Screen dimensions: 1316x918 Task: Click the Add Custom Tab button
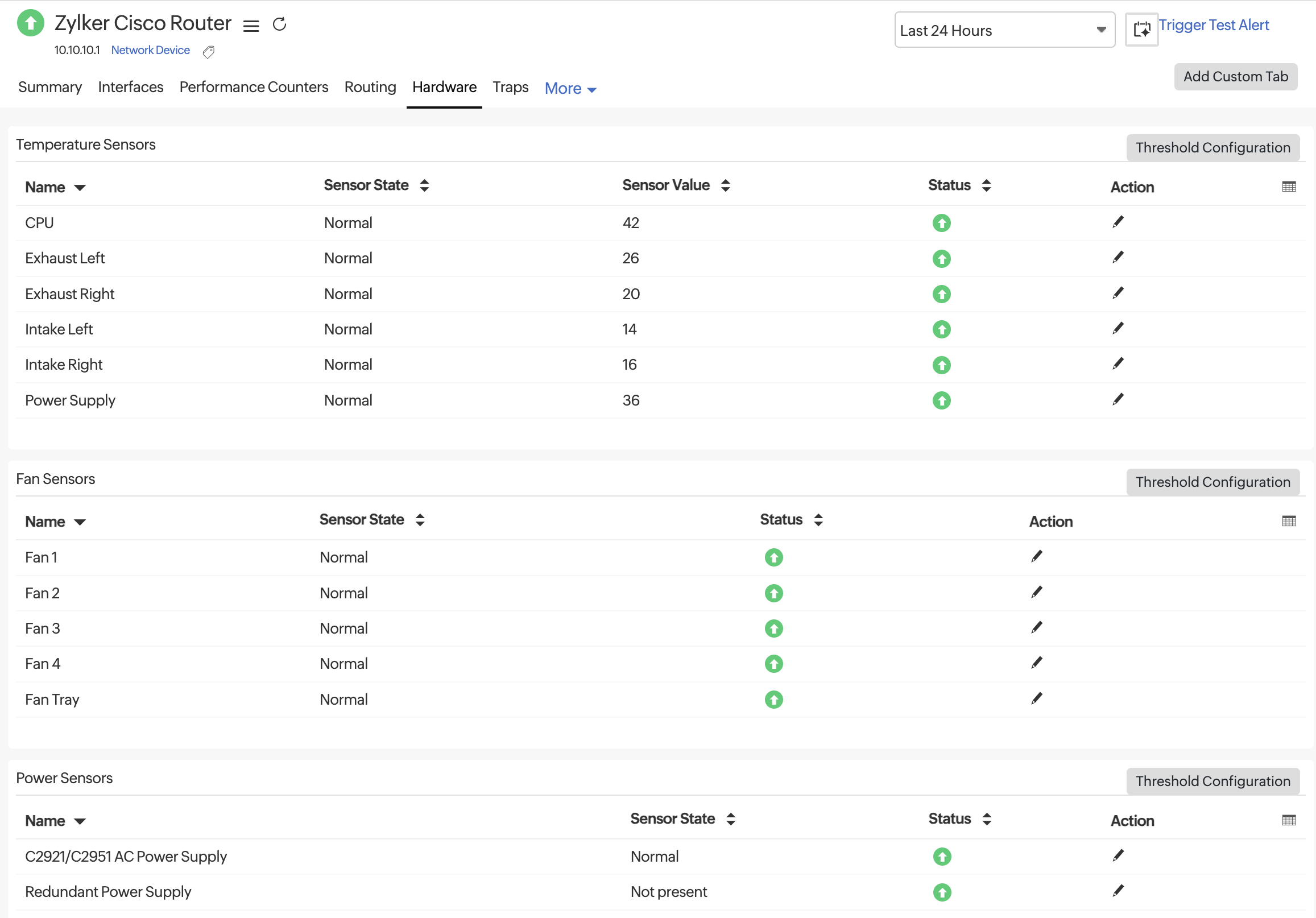(1235, 77)
